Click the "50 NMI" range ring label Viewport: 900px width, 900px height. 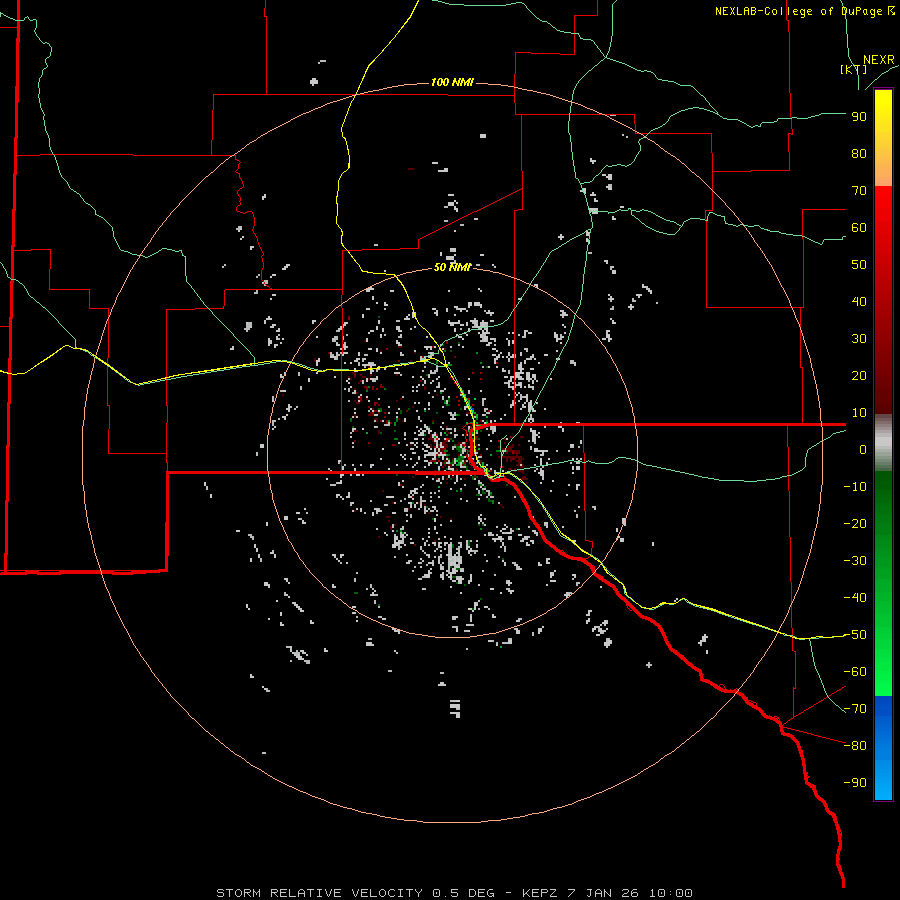tap(452, 267)
